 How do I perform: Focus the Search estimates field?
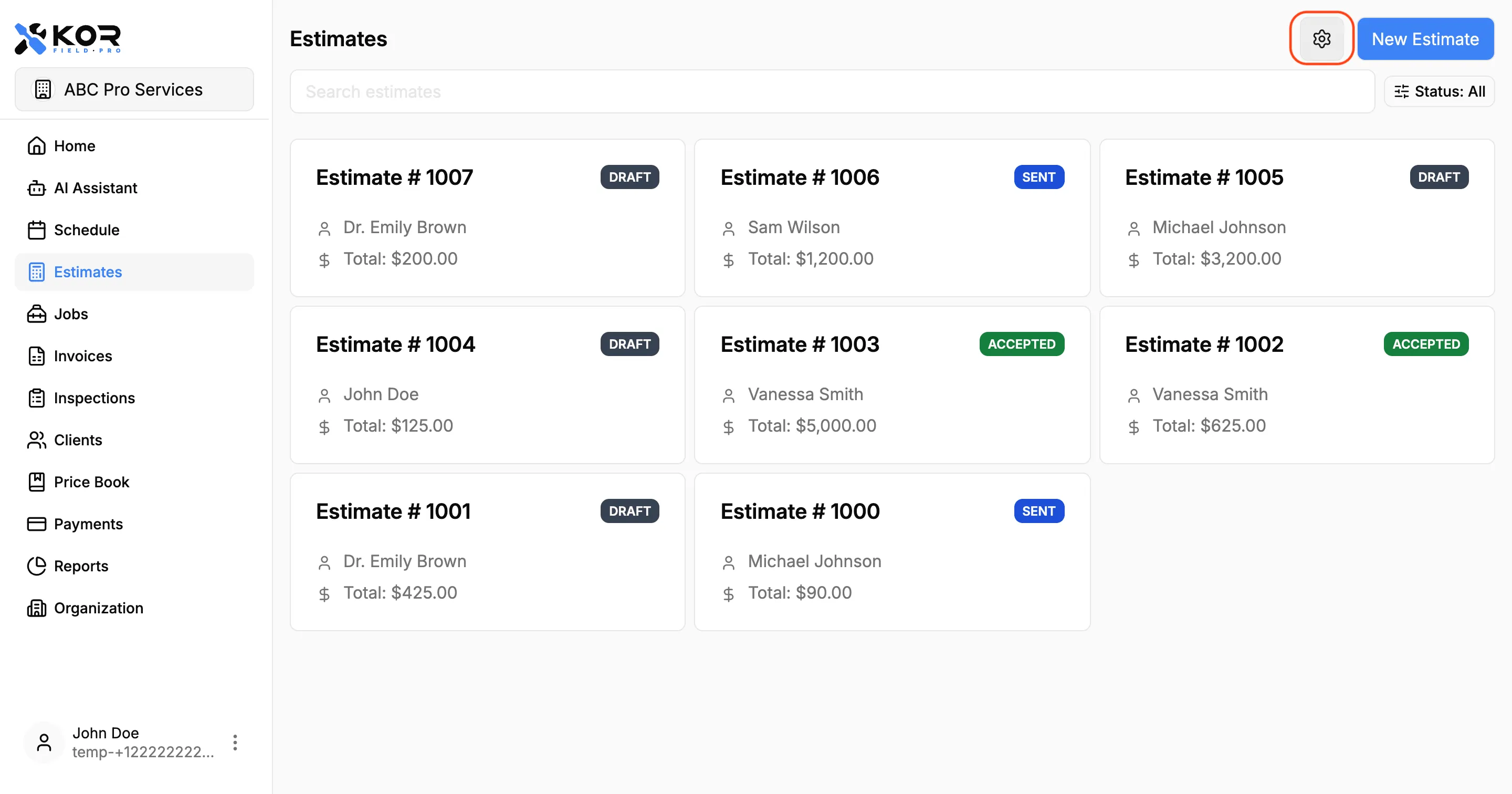(x=832, y=91)
